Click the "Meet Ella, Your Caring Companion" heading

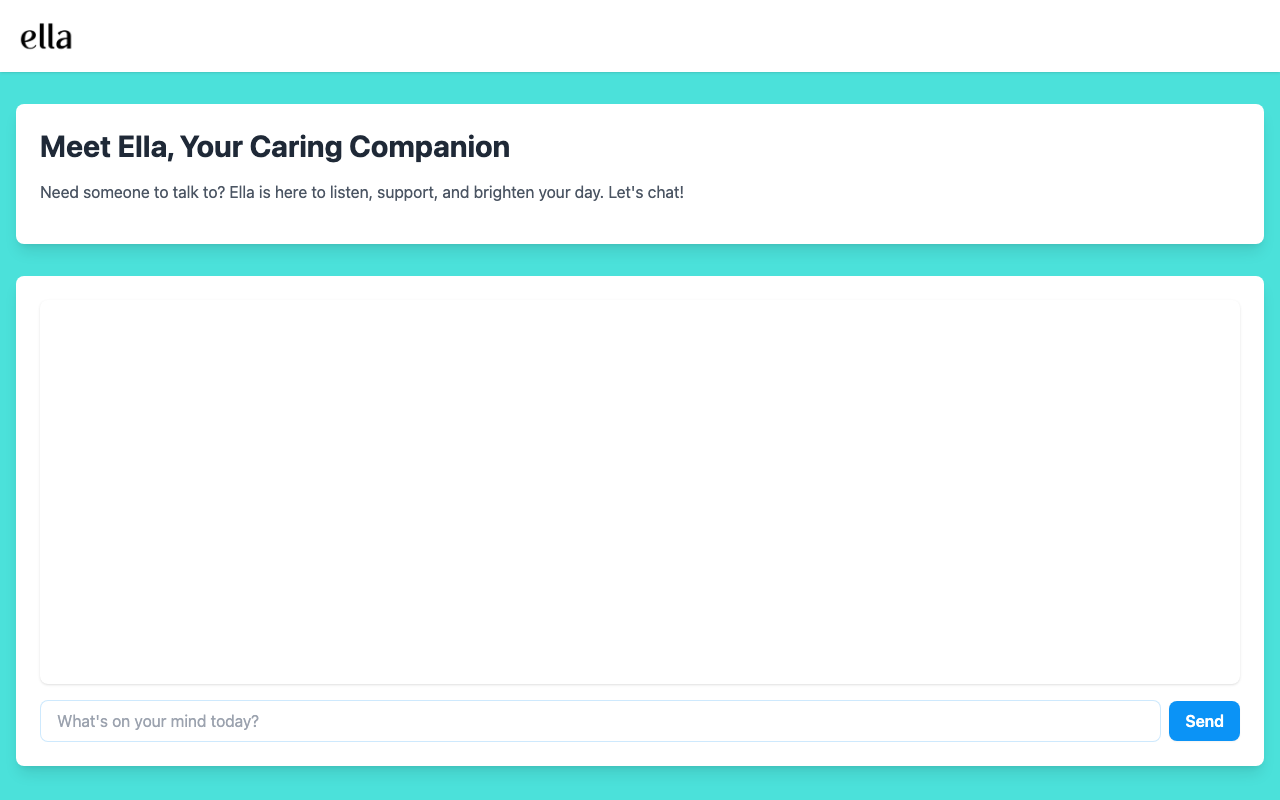pyautogui.click(x=275, y=147)
